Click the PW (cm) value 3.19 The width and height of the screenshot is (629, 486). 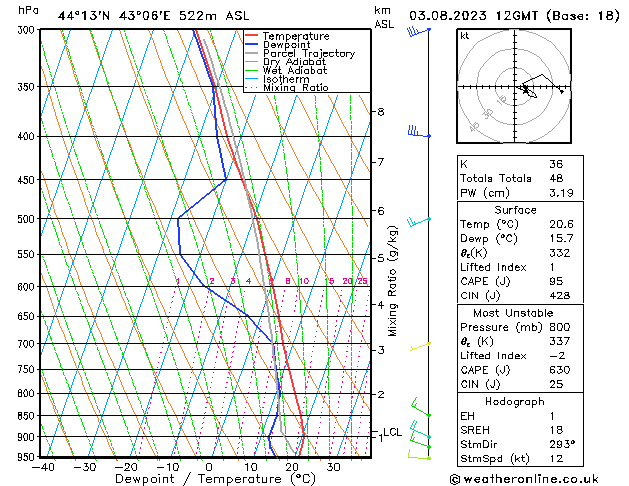(561, 192)
